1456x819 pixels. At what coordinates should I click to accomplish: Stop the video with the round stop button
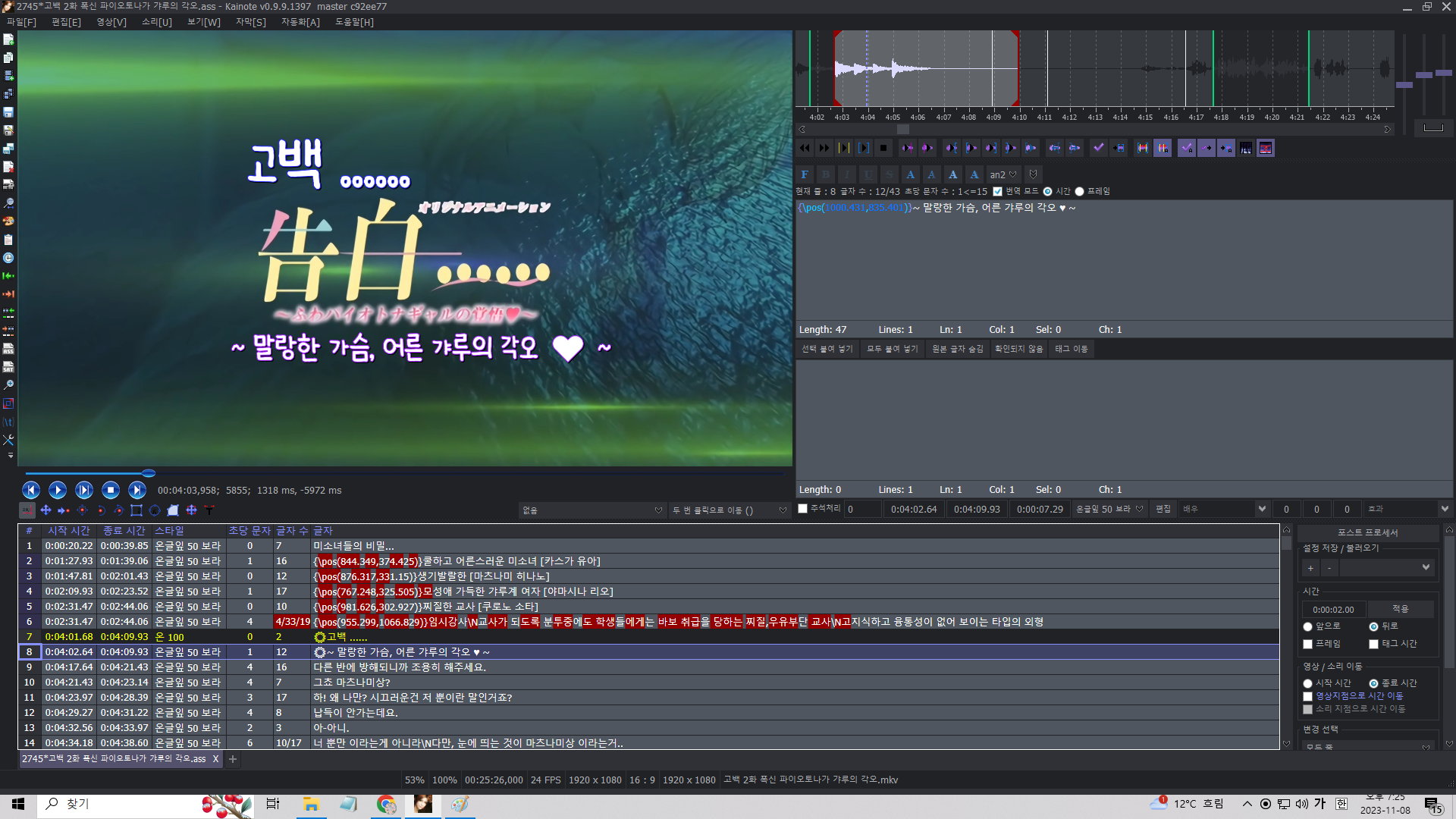pyautogui.click(x=111, y=490)
